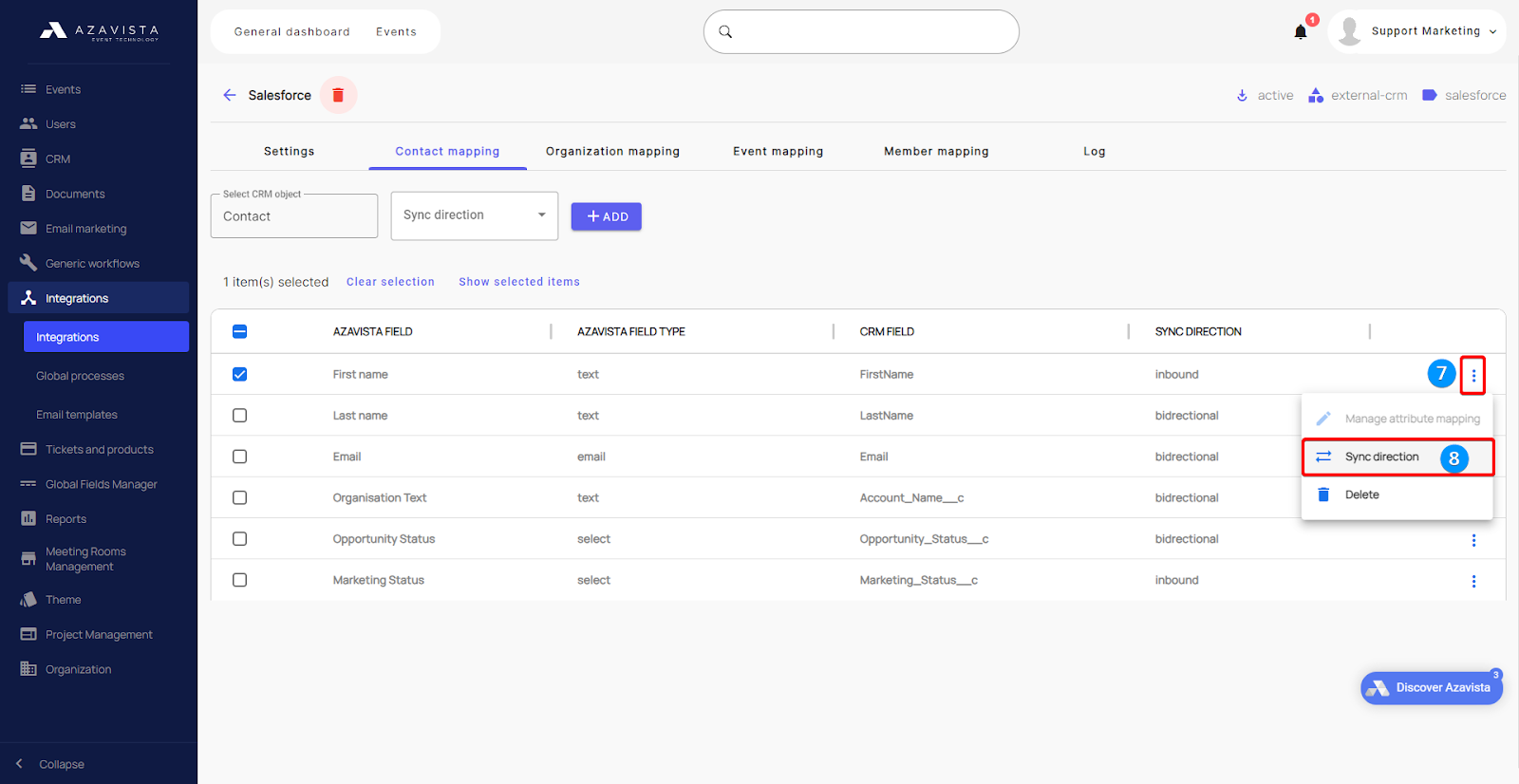This screenshot has height=784, width=1519.
Task: Select the Contact mapping tab
Action: 447,151
